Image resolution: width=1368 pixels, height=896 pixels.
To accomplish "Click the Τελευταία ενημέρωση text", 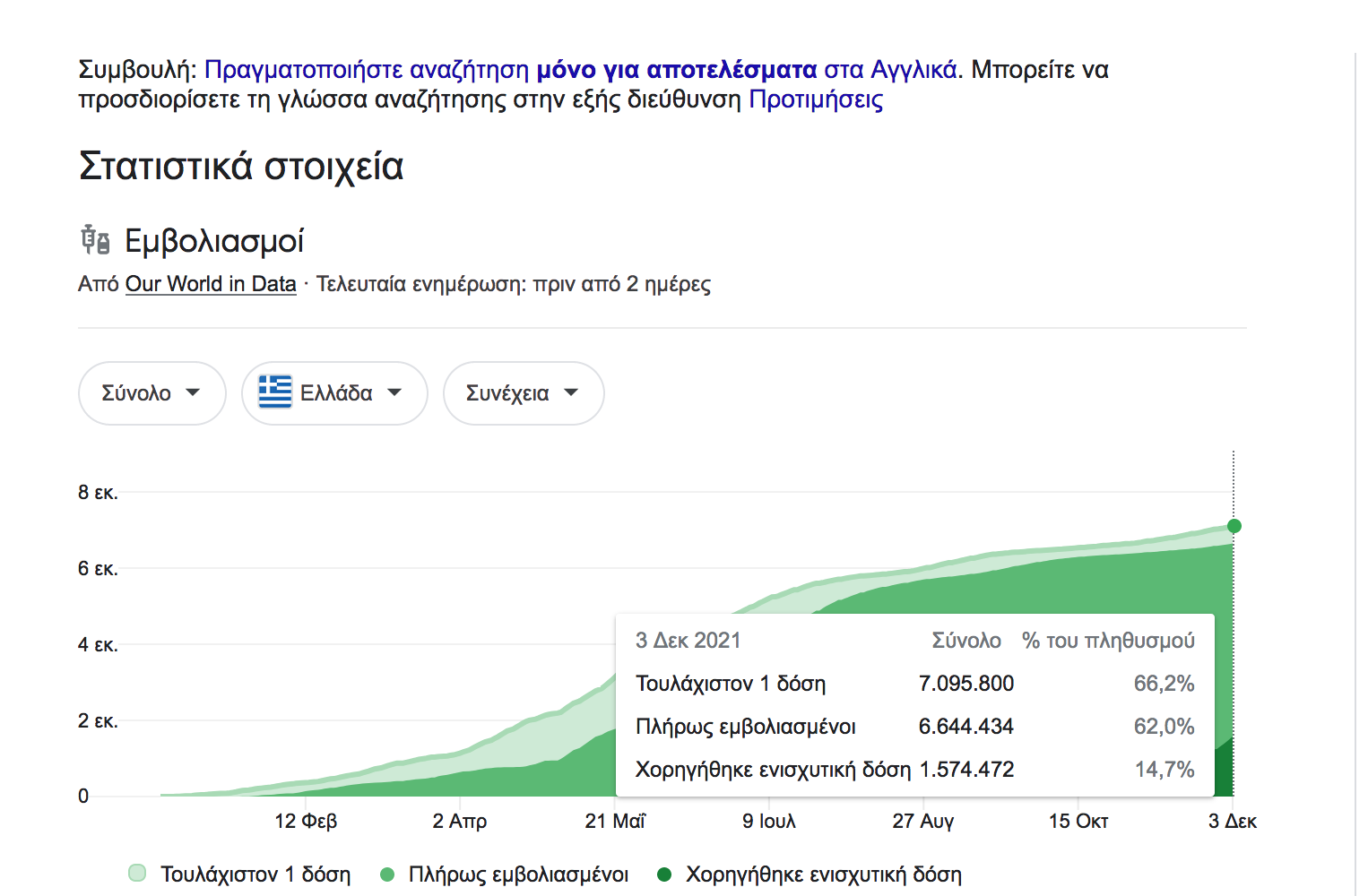I will [514, 285].
